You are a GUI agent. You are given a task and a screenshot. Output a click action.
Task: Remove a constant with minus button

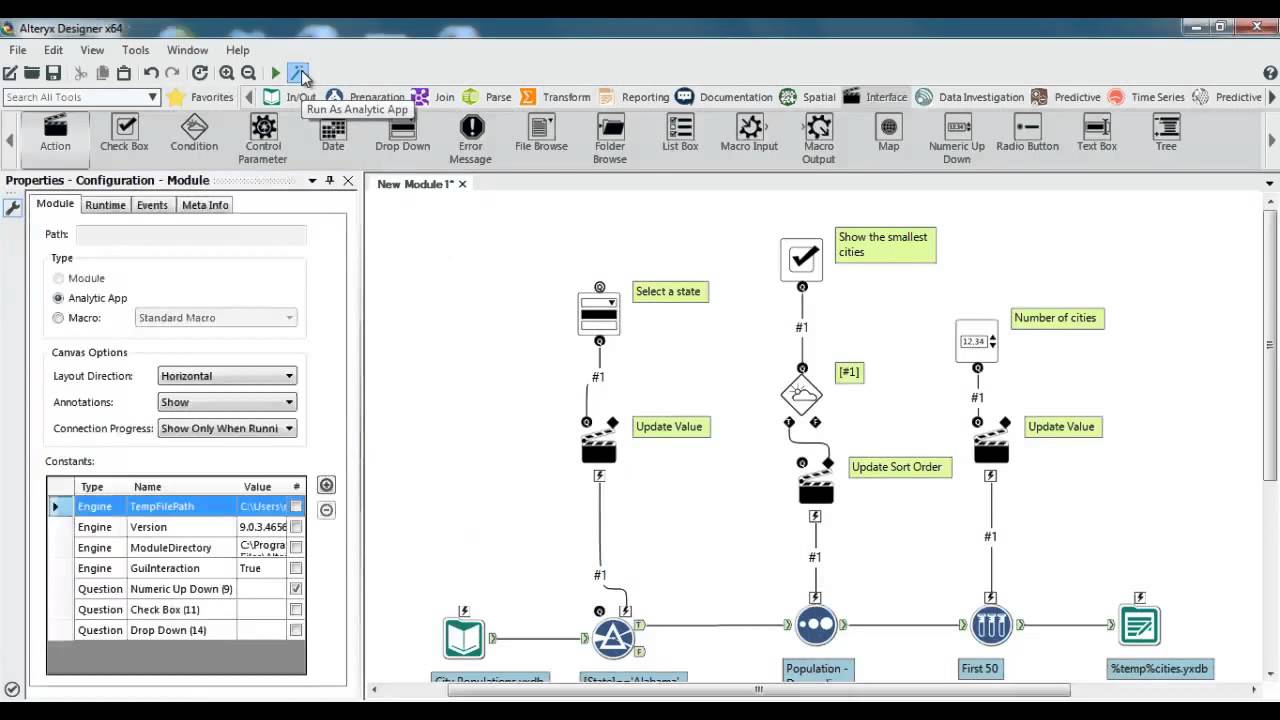(326, 510)
